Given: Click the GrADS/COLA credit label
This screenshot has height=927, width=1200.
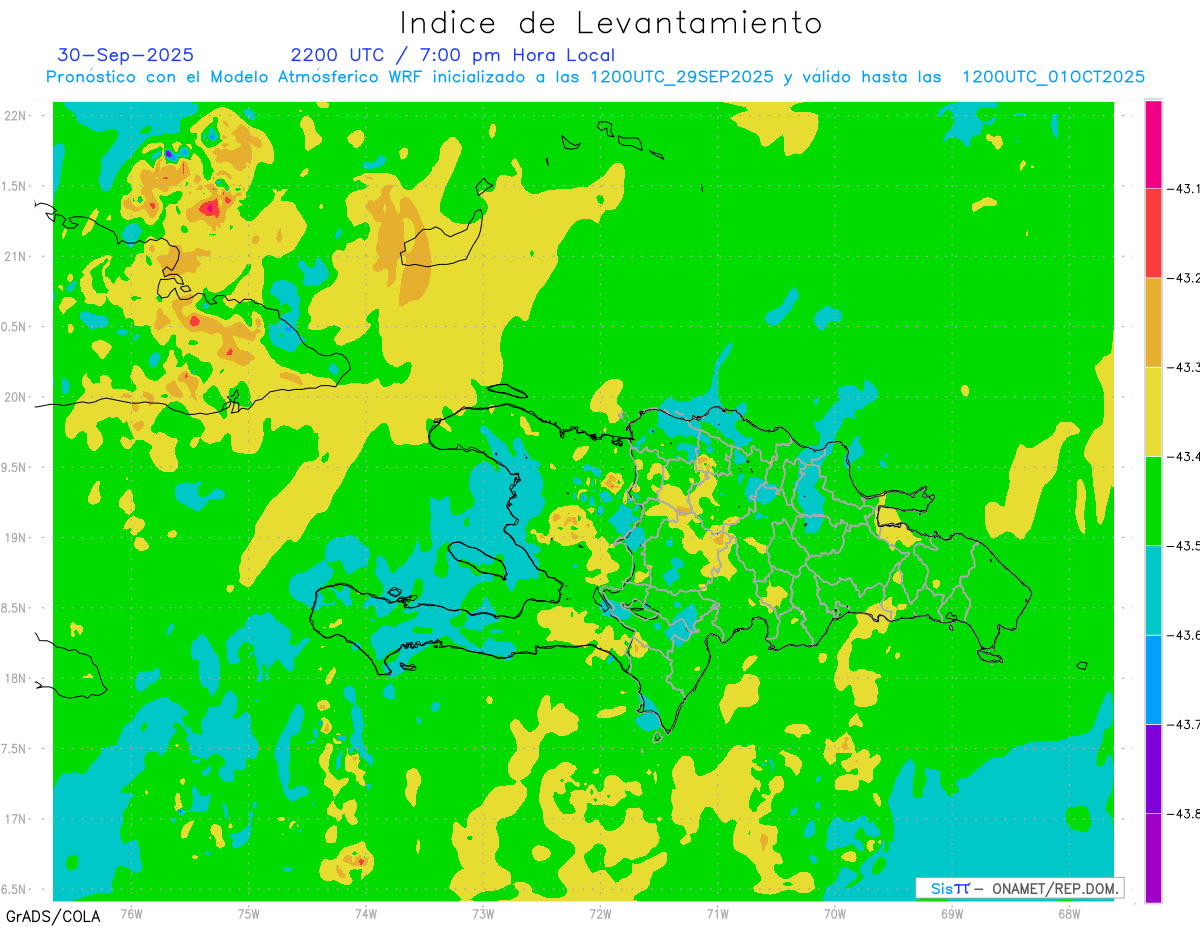Looking at the screenshot, I should (x=53, y=916).
